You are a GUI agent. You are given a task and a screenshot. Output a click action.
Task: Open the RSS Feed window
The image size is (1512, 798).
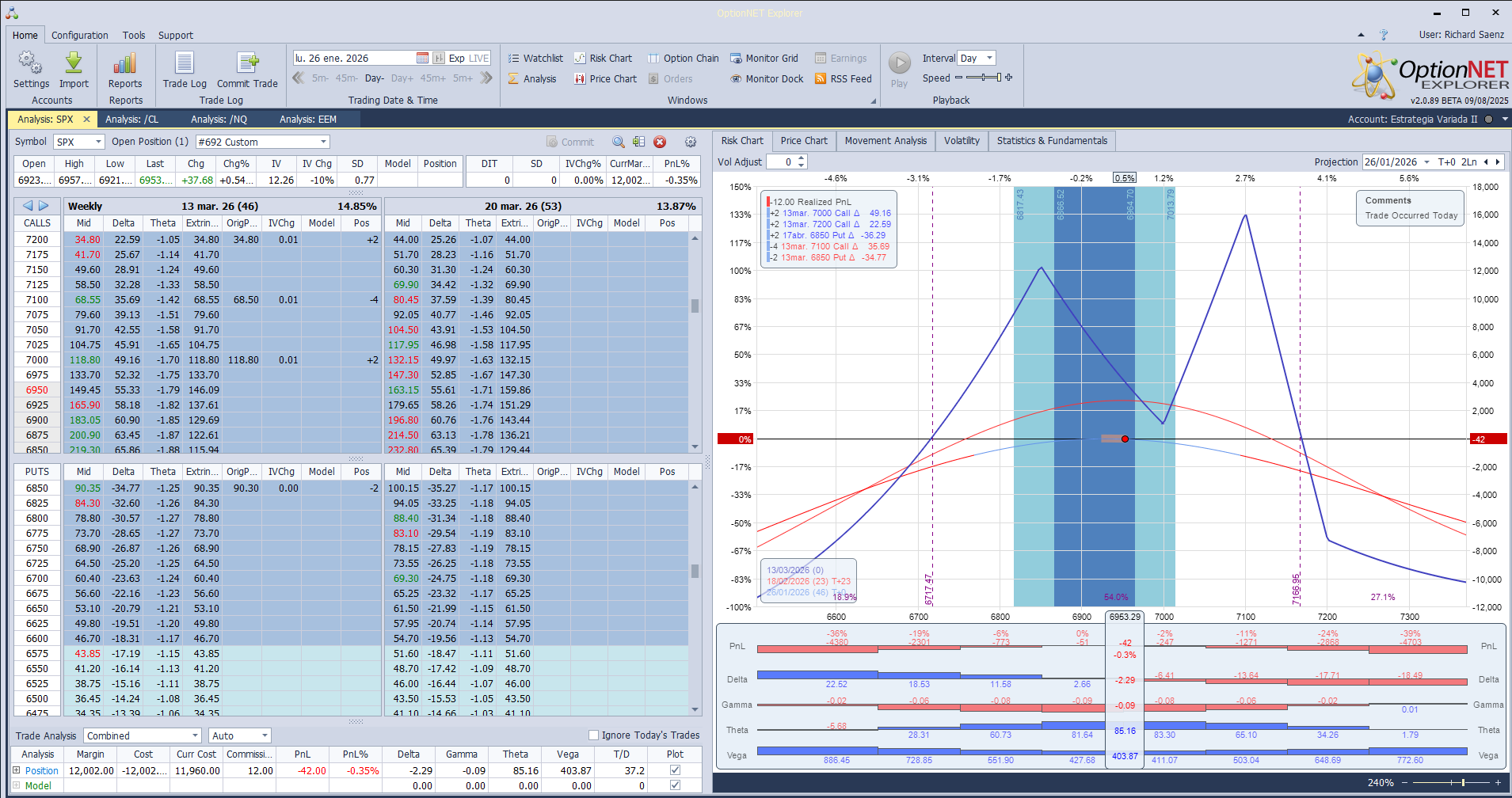(843, 78)
